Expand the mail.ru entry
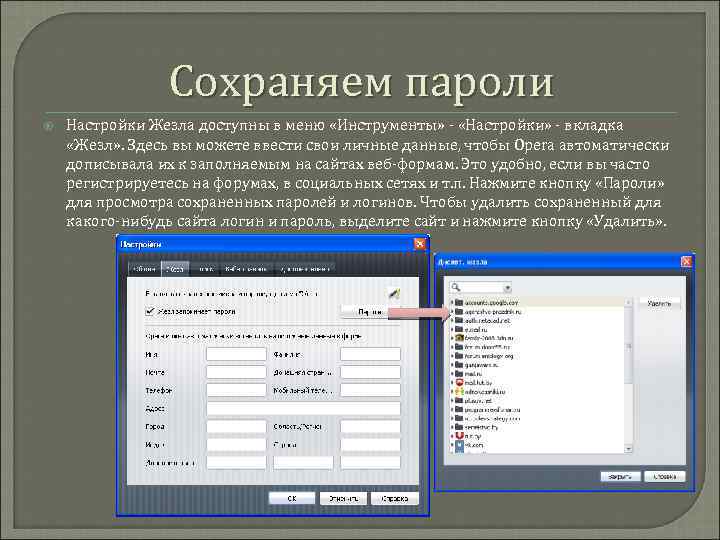This screenshot has width=720, height=540. [x=452, y=374]
